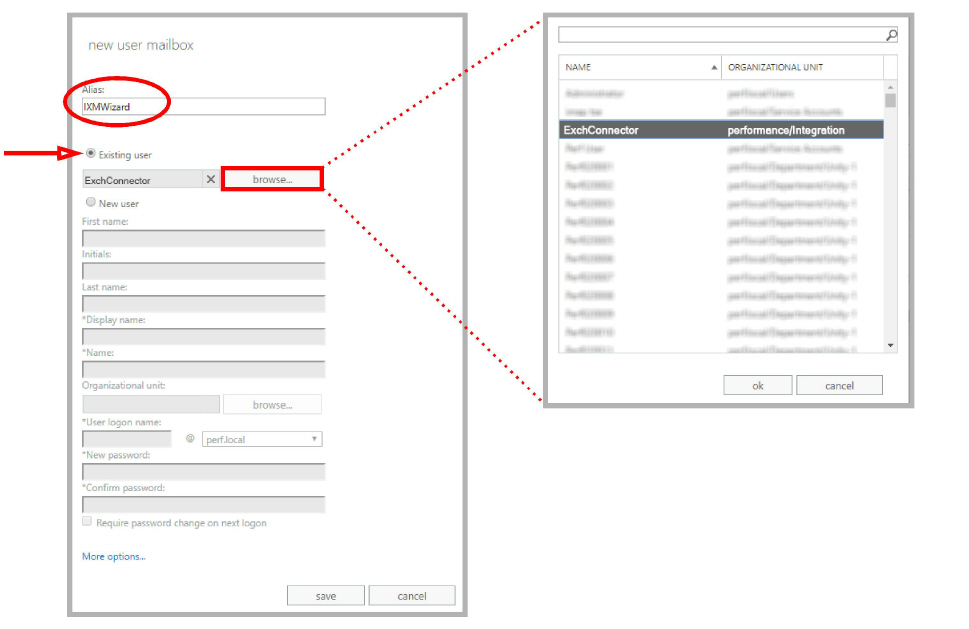Click browse for Organizational unit
Viewport: 969px width, 629px height.
coord(273,405)
